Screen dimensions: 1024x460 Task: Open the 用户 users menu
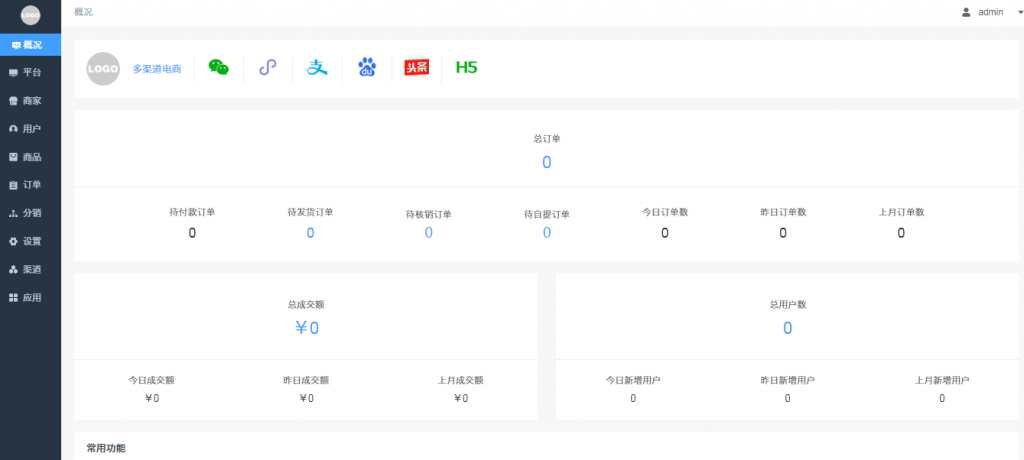coord(31,129)
